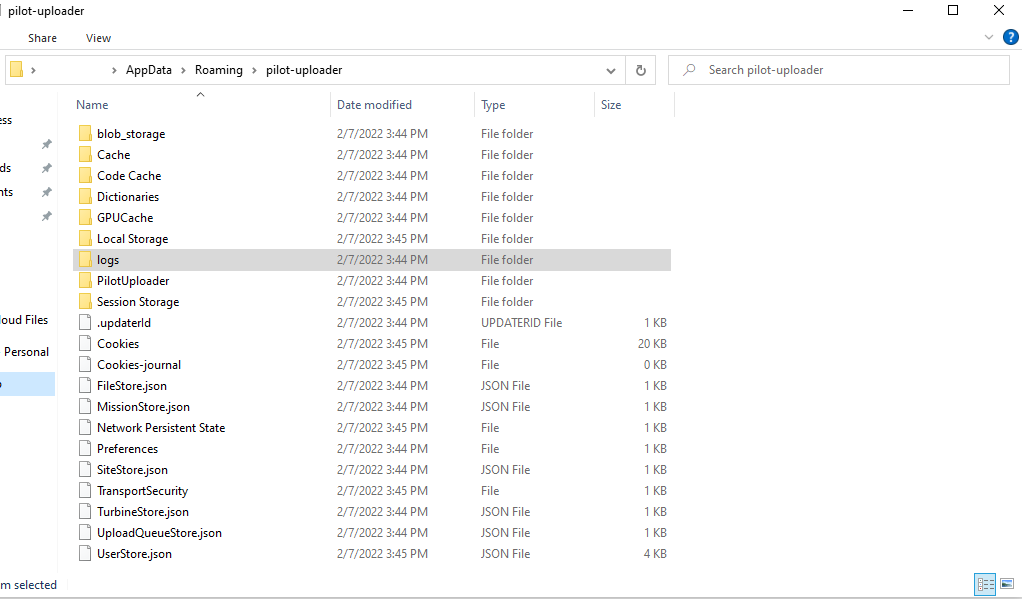Select the PilotUploader folder icon

(x=85, y=280)
